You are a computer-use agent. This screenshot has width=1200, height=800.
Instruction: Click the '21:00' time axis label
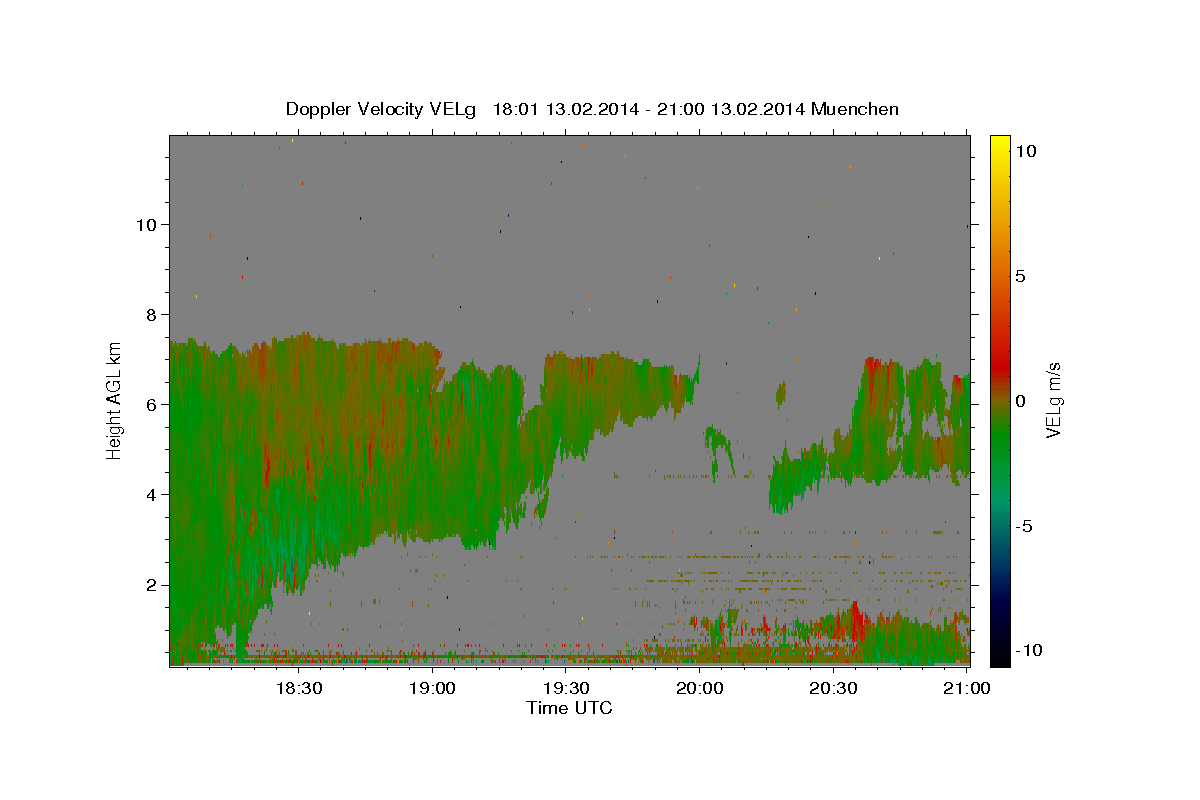click(x=967, y=688)
